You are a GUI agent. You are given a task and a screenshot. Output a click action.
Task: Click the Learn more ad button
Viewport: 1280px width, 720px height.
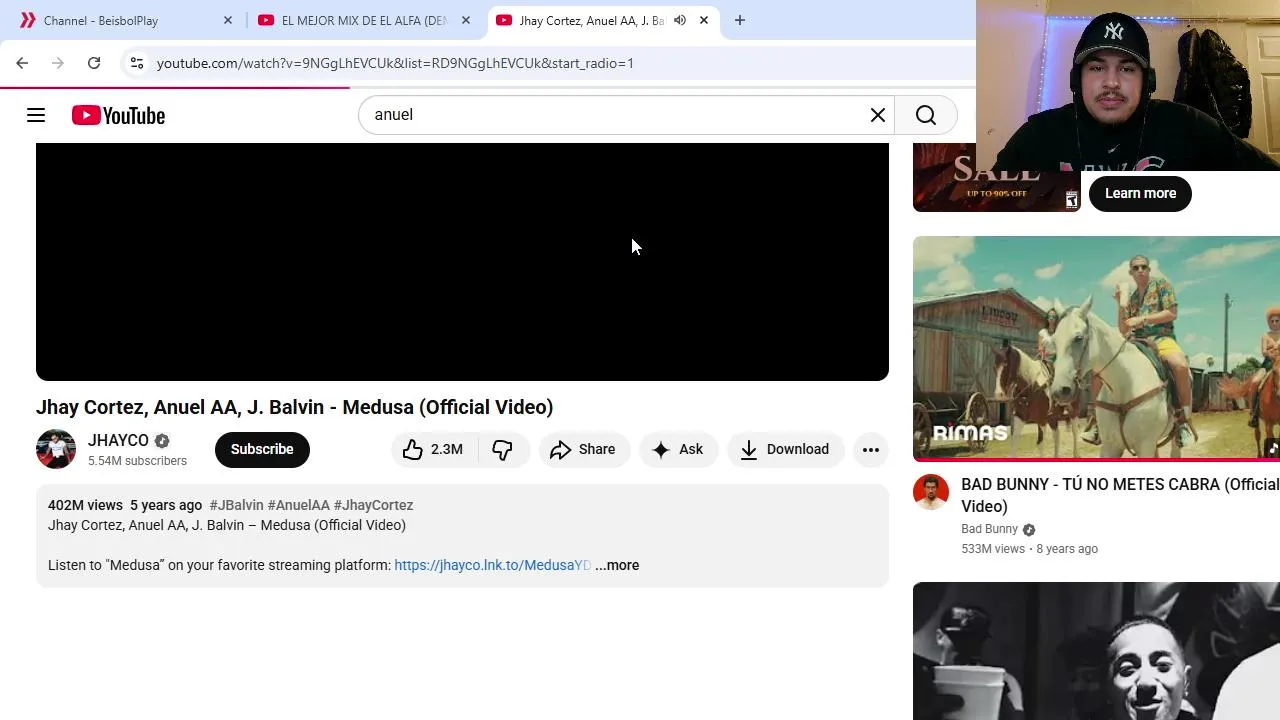1140,193
